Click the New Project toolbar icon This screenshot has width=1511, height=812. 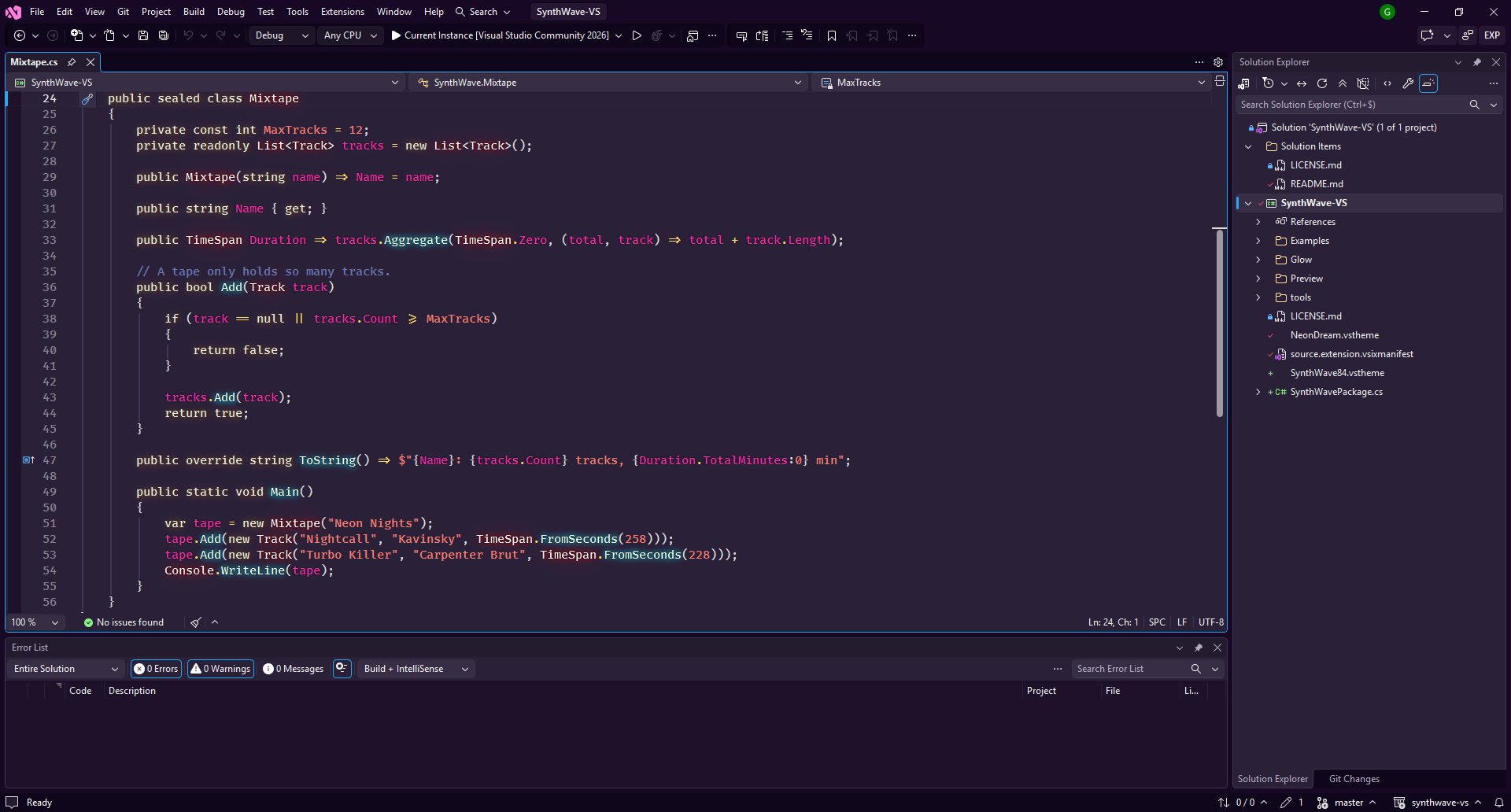click(x=76, y=35)
